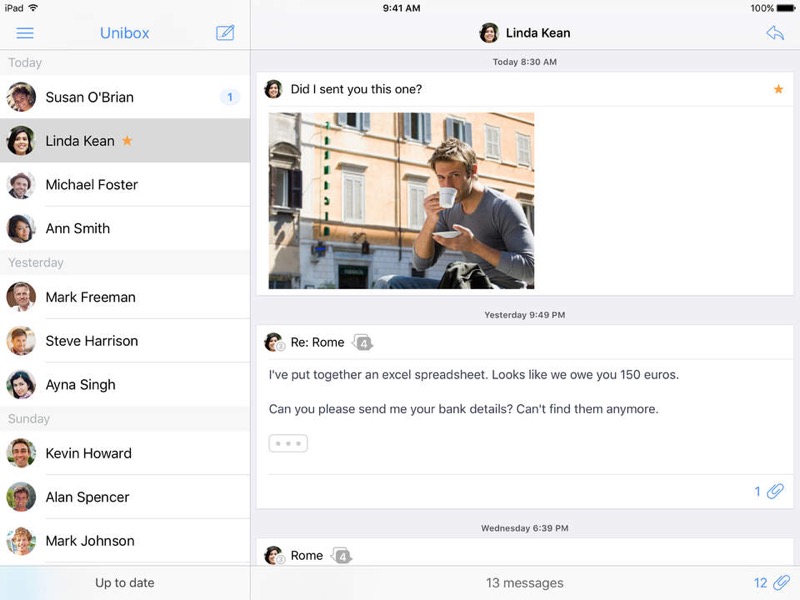Image resolution: width=800 pixels, height=600 pixels.
Task: Tap the 13 messages label
Action: coord(524,583)
